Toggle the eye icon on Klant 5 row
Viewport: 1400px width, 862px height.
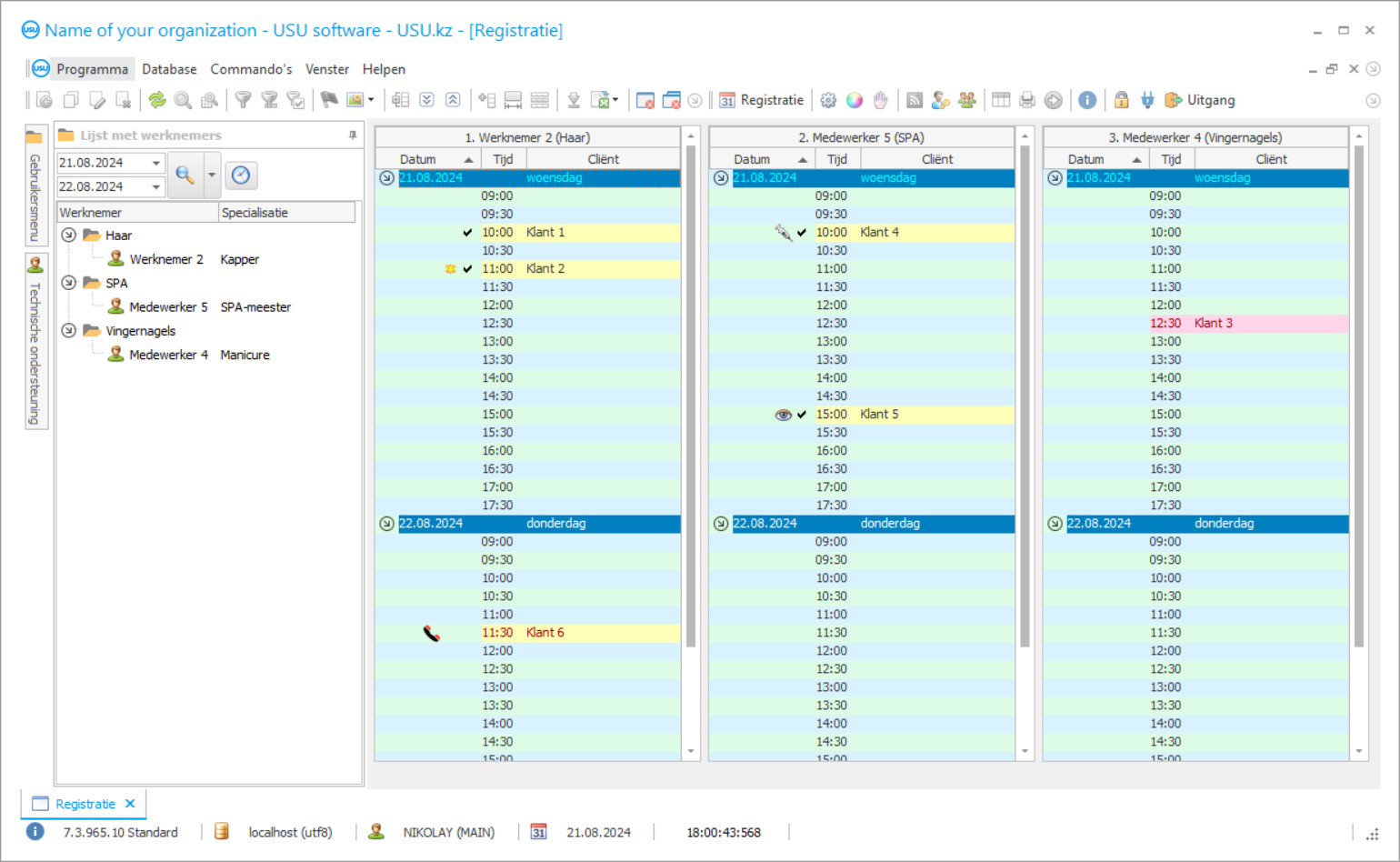pos(783,415)
